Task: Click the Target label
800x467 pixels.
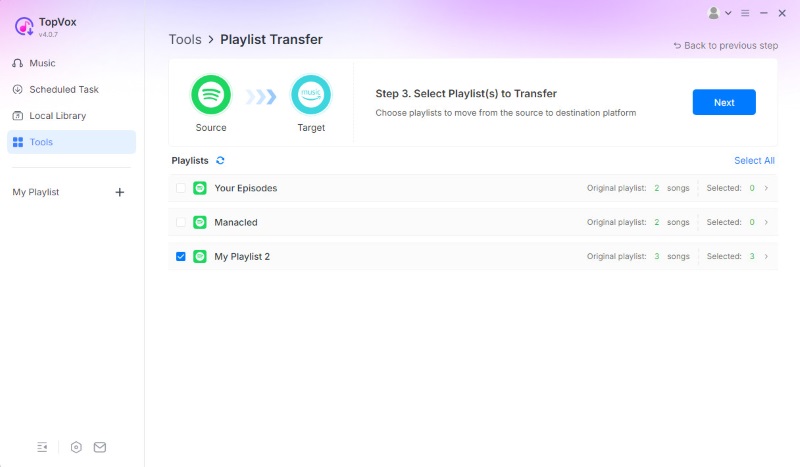Action: point(311,128)
